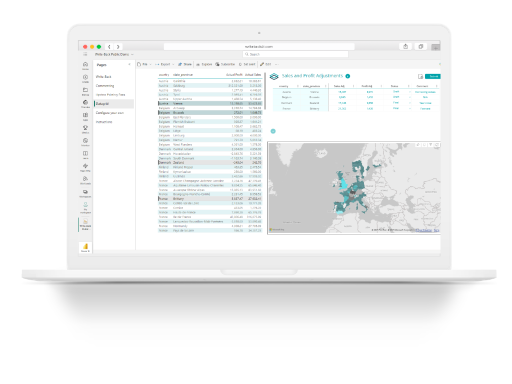This screenshot has height=384, width=512.
Task: Click the teal Submit button
Action: [x=433, y=76]
